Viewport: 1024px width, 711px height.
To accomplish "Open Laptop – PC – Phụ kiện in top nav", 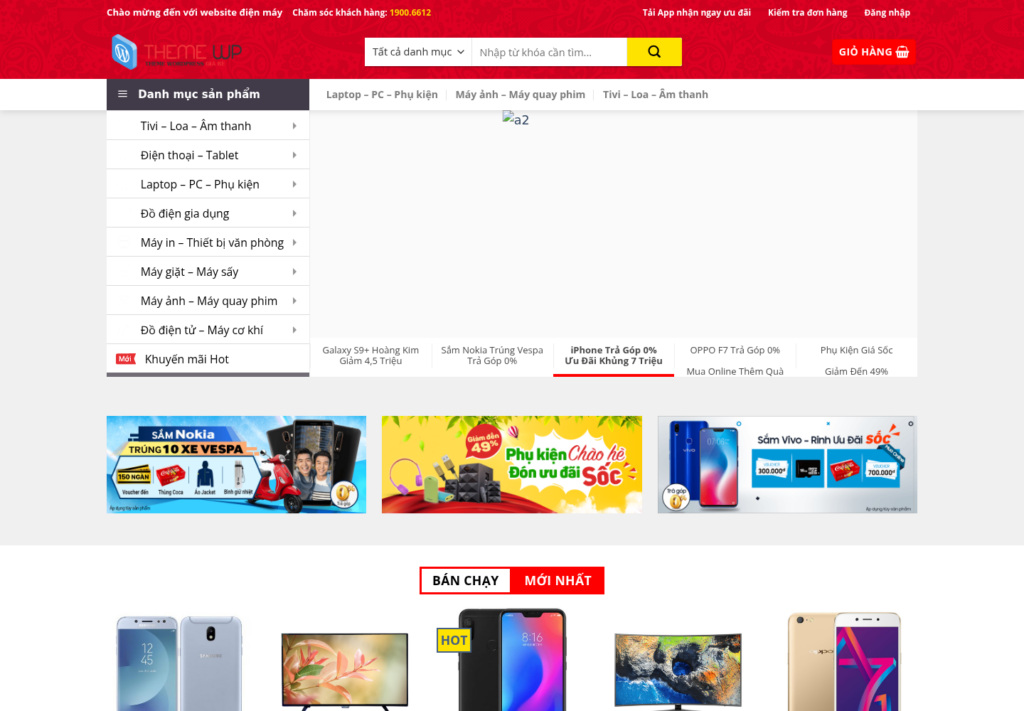I will click(x=382, y=94).
